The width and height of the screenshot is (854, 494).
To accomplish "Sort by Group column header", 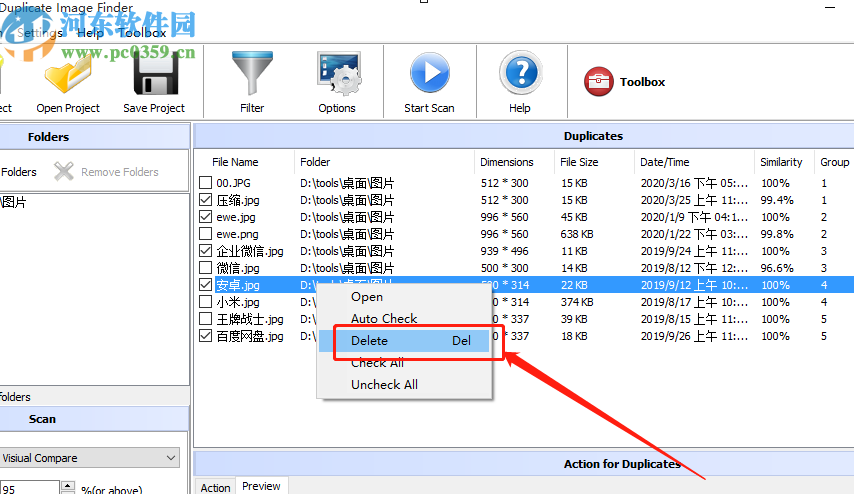I will 834,162.
